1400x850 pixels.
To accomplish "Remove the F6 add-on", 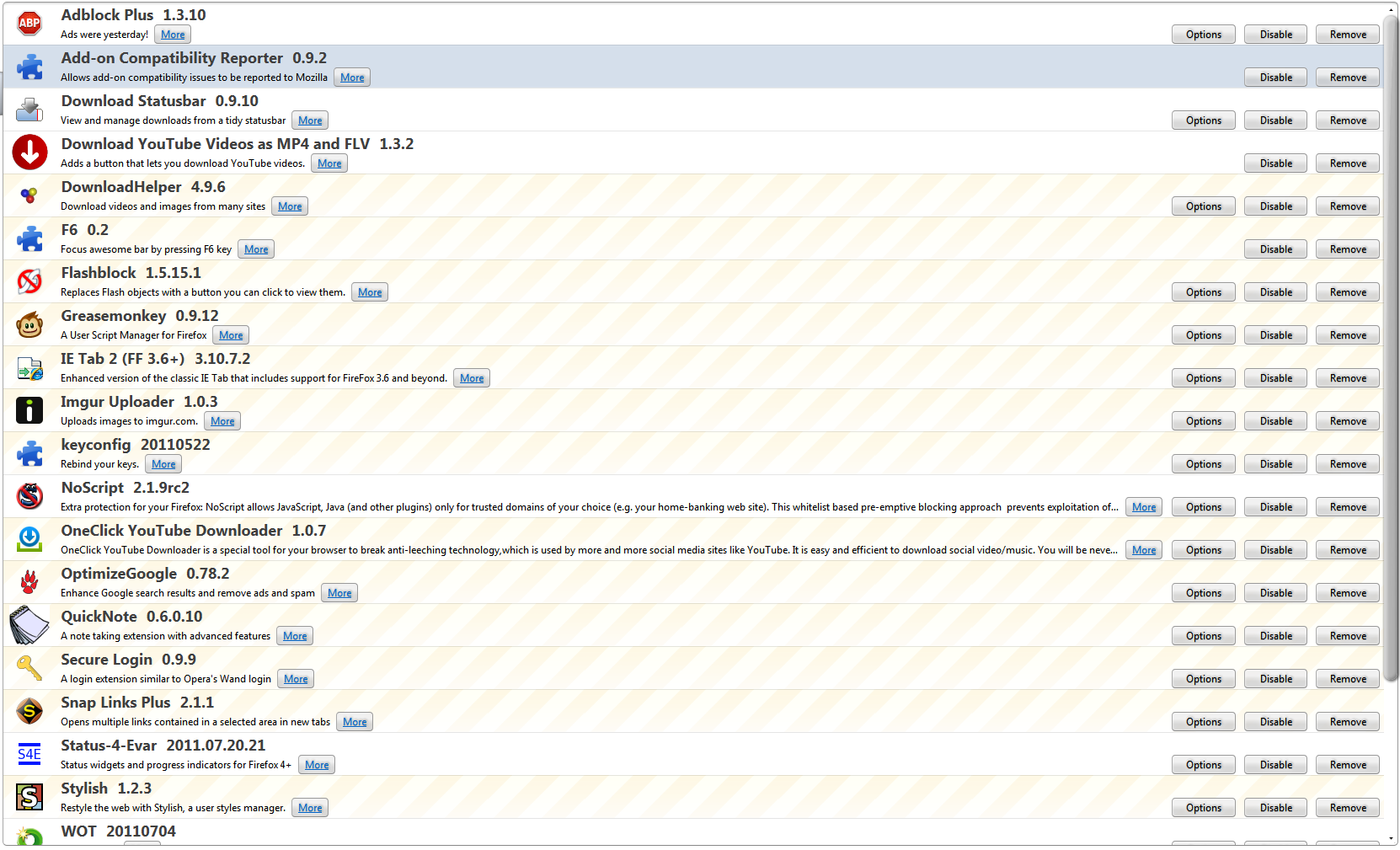I will point(1348,249).
